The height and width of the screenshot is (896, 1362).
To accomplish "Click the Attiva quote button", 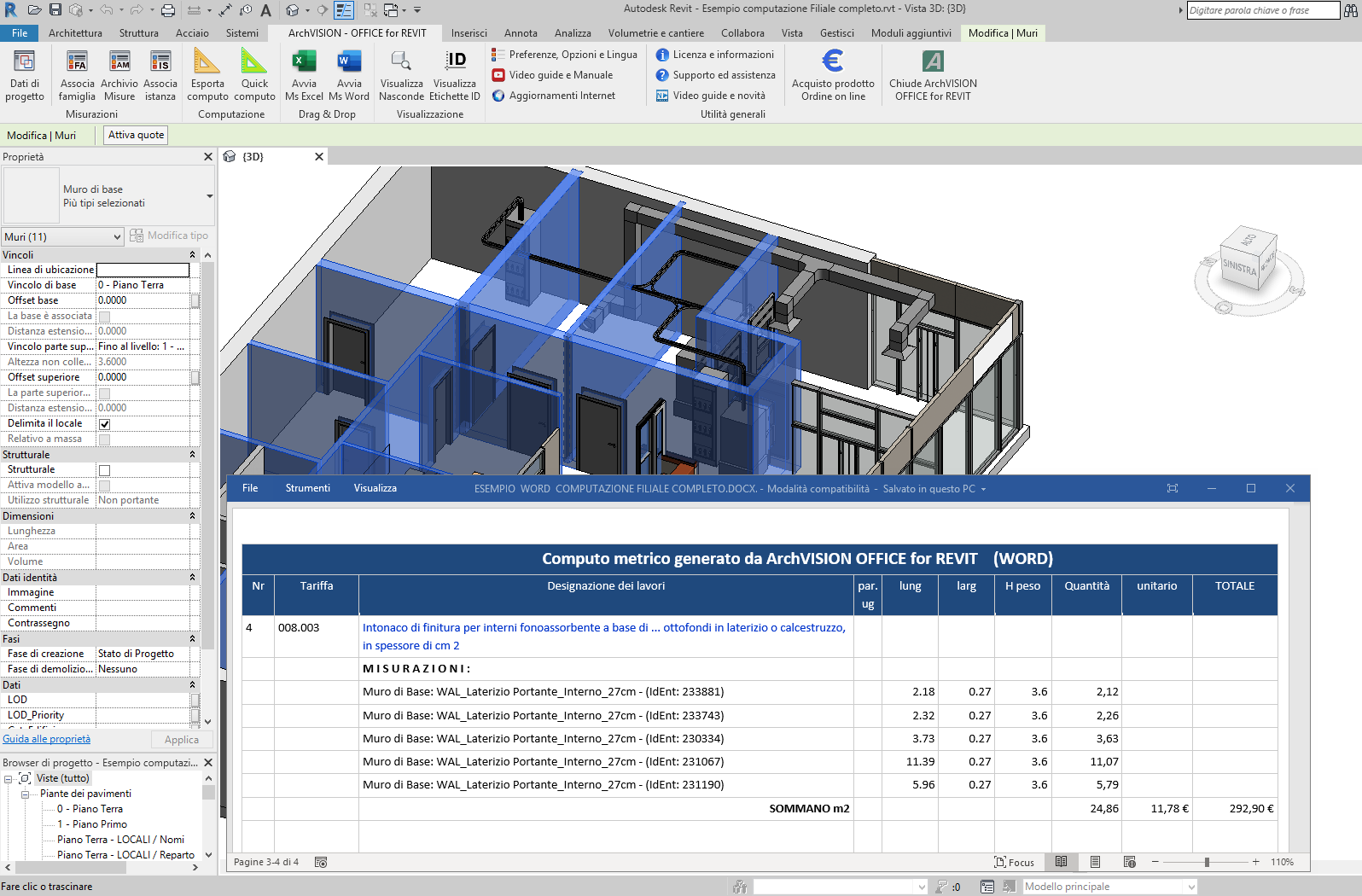I will (x=136, y=135).
